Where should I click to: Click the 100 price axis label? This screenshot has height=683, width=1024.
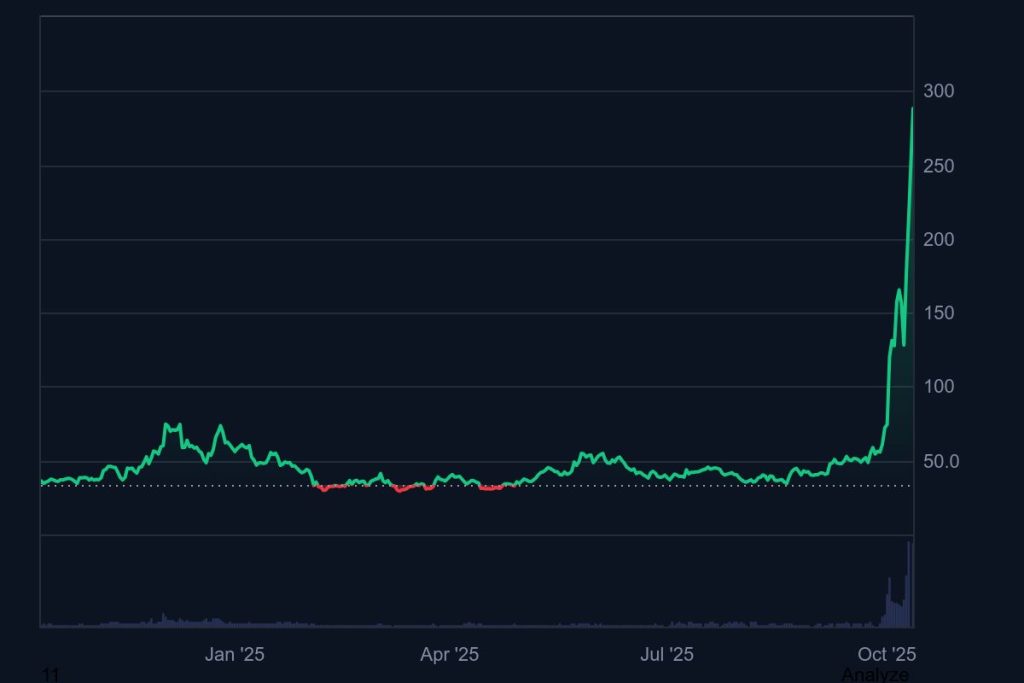click(939, 387)
